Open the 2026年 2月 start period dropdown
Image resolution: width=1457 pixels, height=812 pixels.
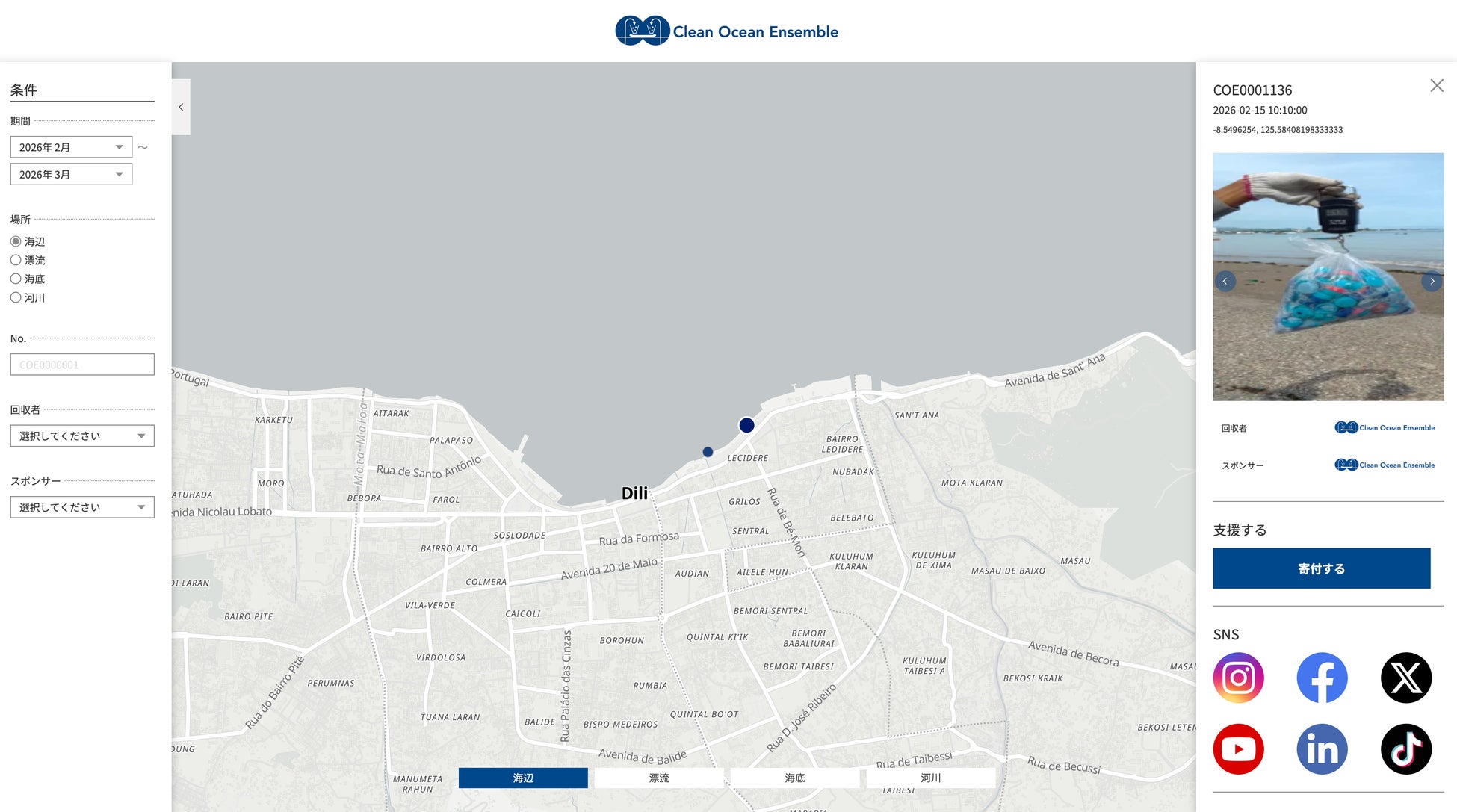click(x=71, y=147)
